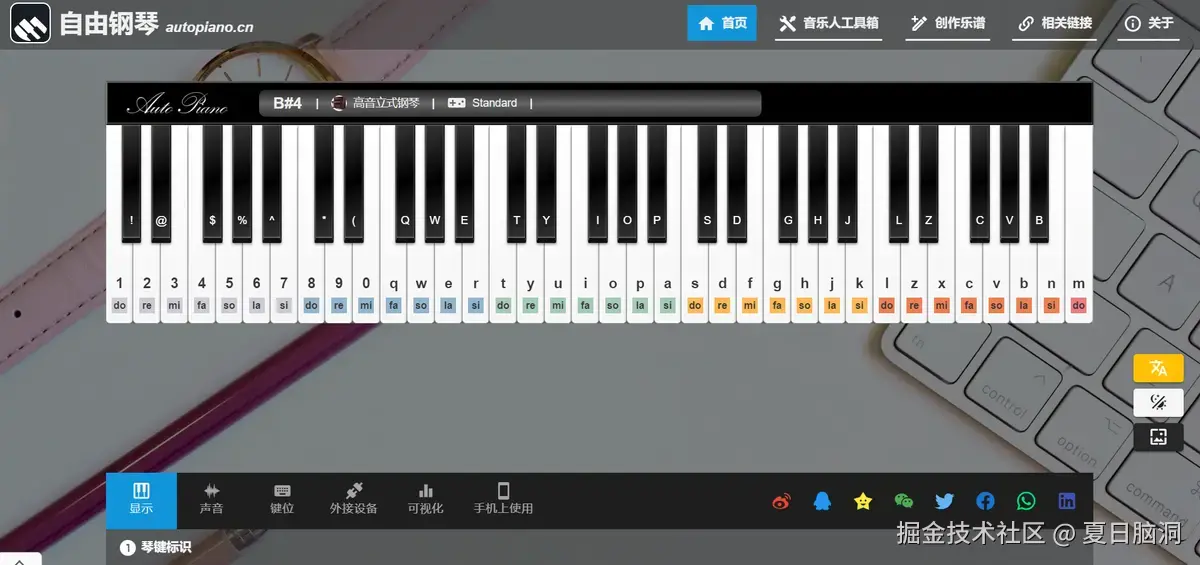Image resolution: width=1200 pixels, height=565 pixels.
Task: Play white key labeled s
Action: pos(695,285)
